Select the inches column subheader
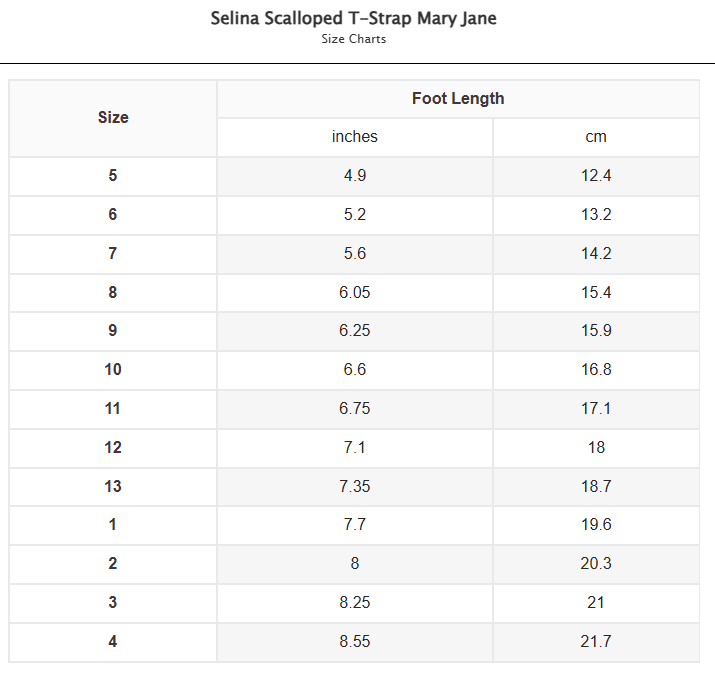This screenshot has height=677, width=715. (x=355, y=137)
